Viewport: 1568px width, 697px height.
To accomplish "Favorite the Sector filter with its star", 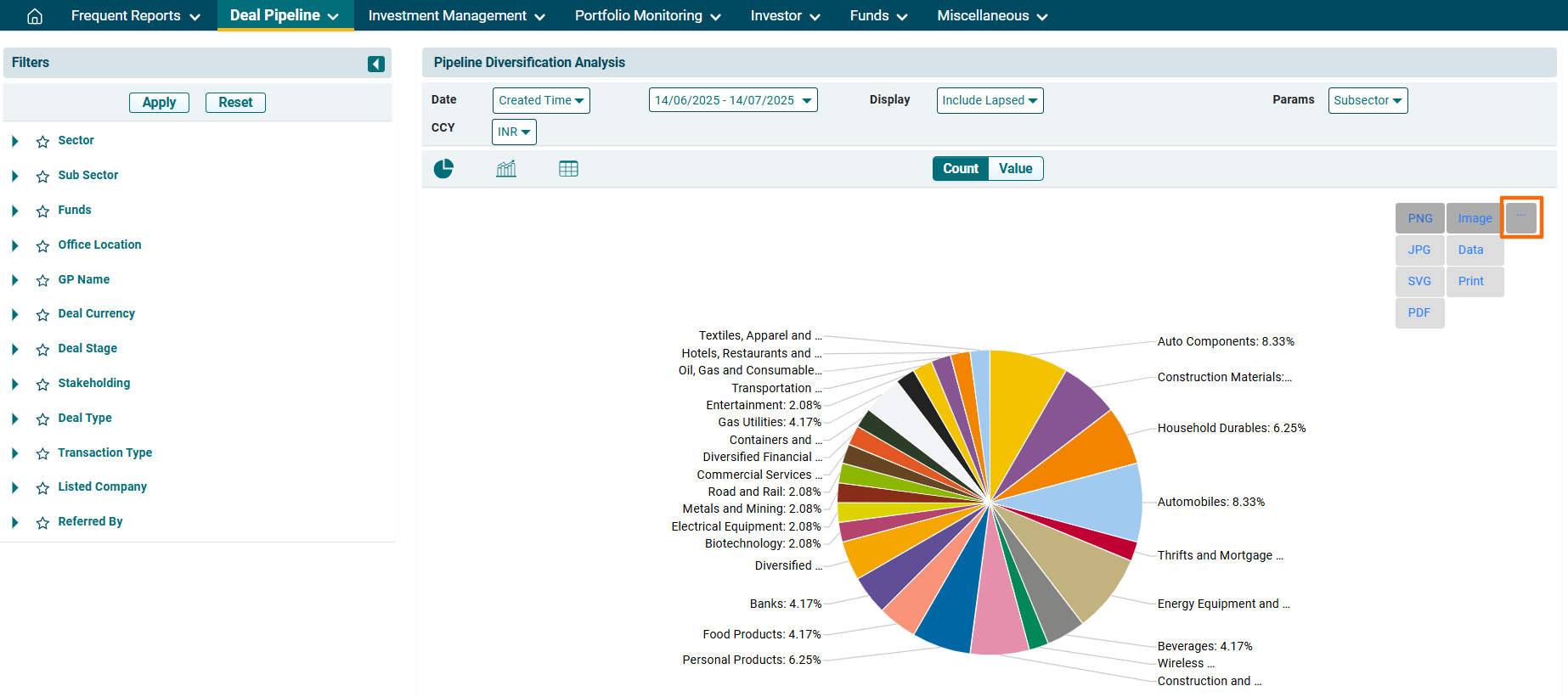I will click(42, 142).
